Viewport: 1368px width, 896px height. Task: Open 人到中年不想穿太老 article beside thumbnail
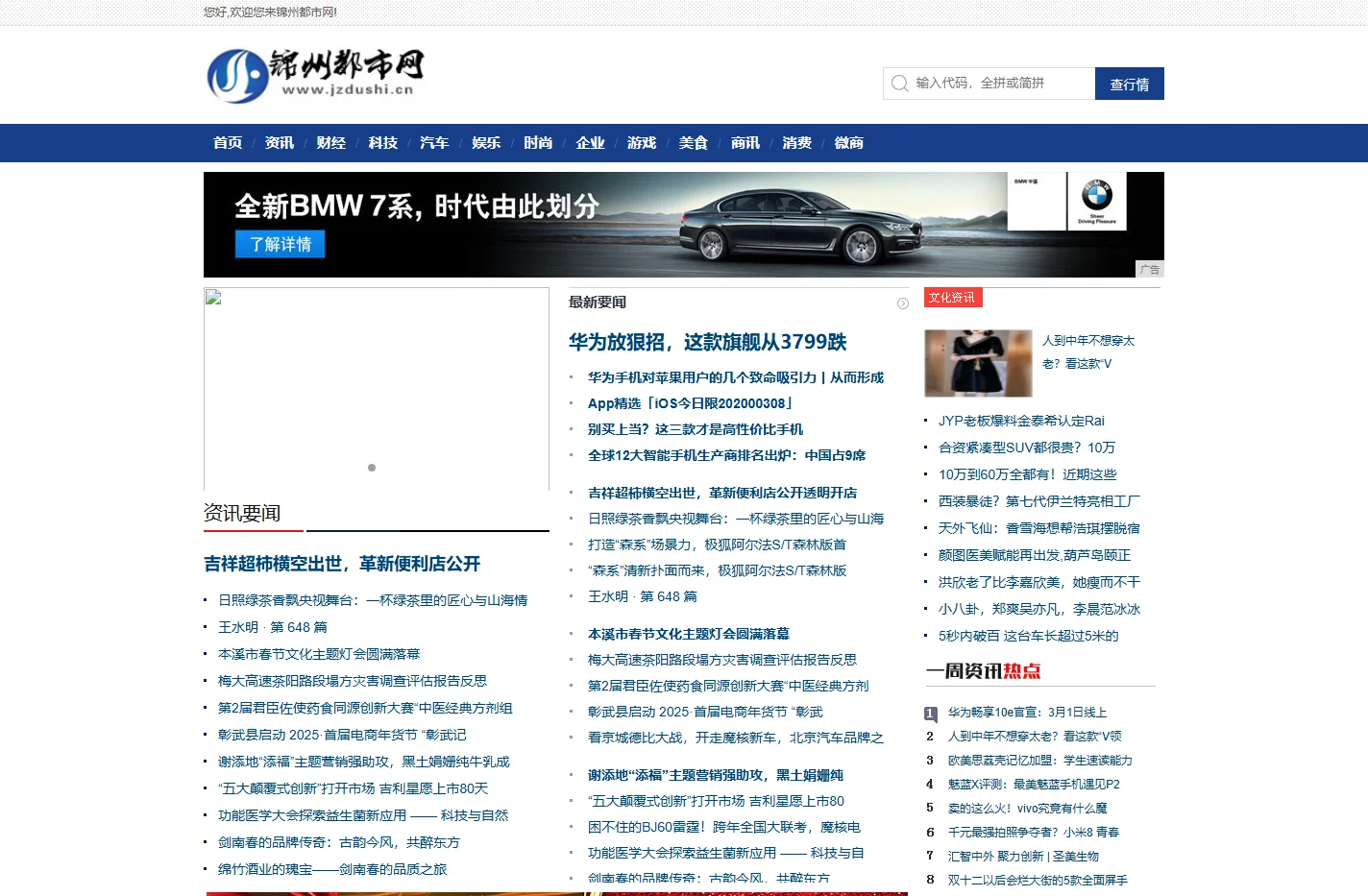coord(1088,352)
